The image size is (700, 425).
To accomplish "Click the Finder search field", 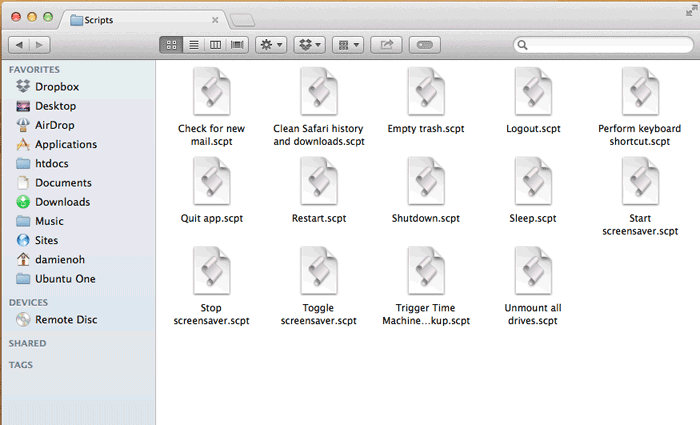I will [604, 45].
